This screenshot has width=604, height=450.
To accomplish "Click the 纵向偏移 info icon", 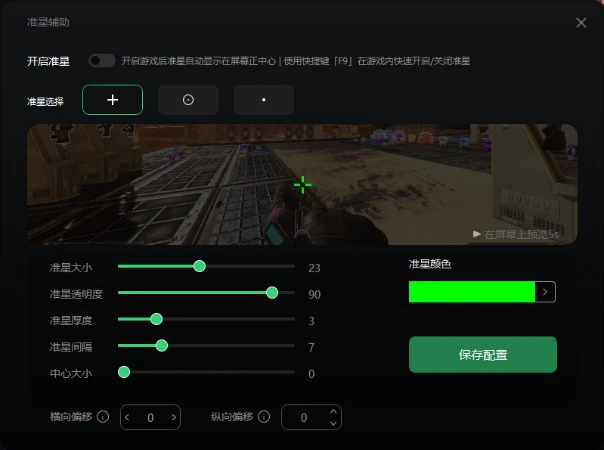I will click(x=264, y=416).
